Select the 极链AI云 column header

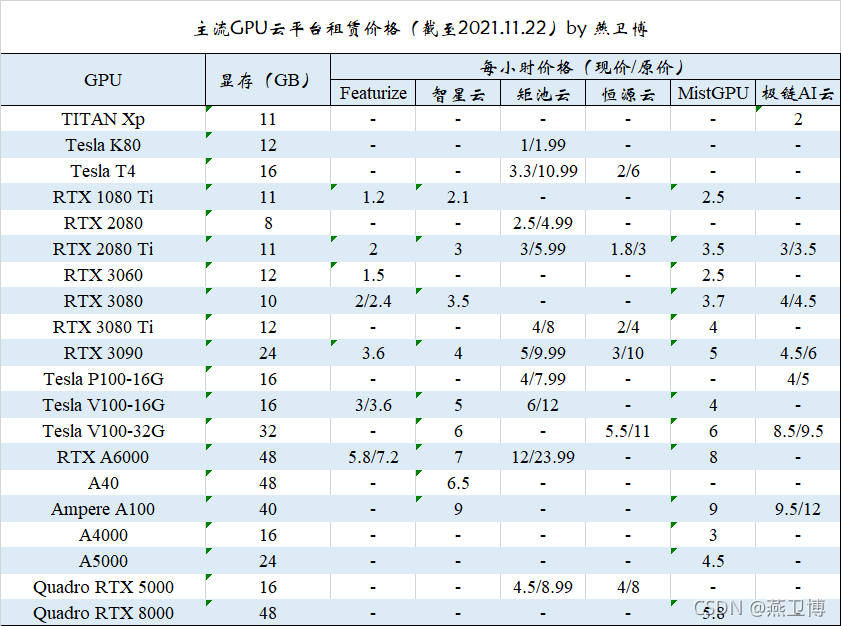[x=798, y=93]
